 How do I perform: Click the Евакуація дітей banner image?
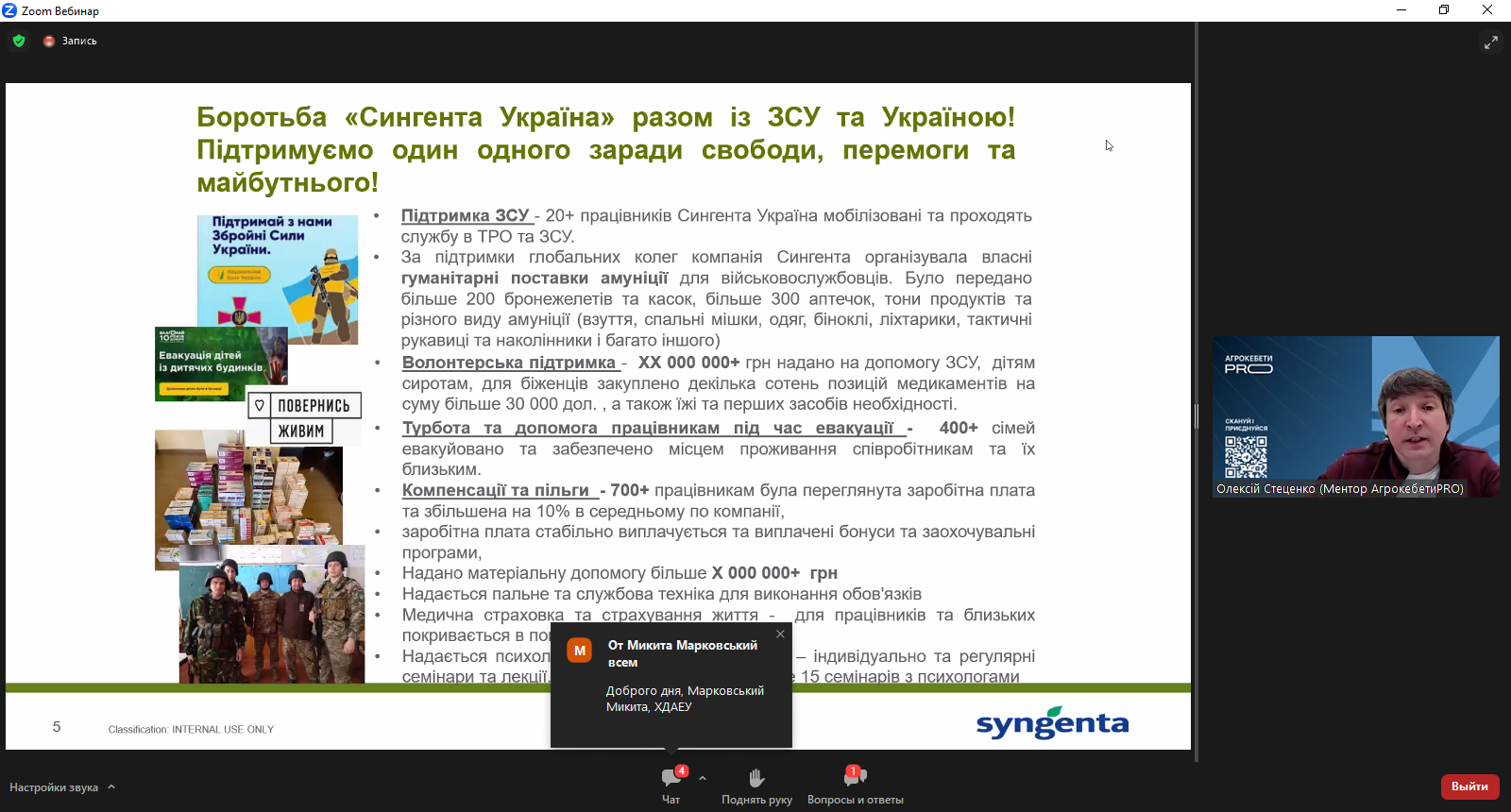[x=221, y=364]
